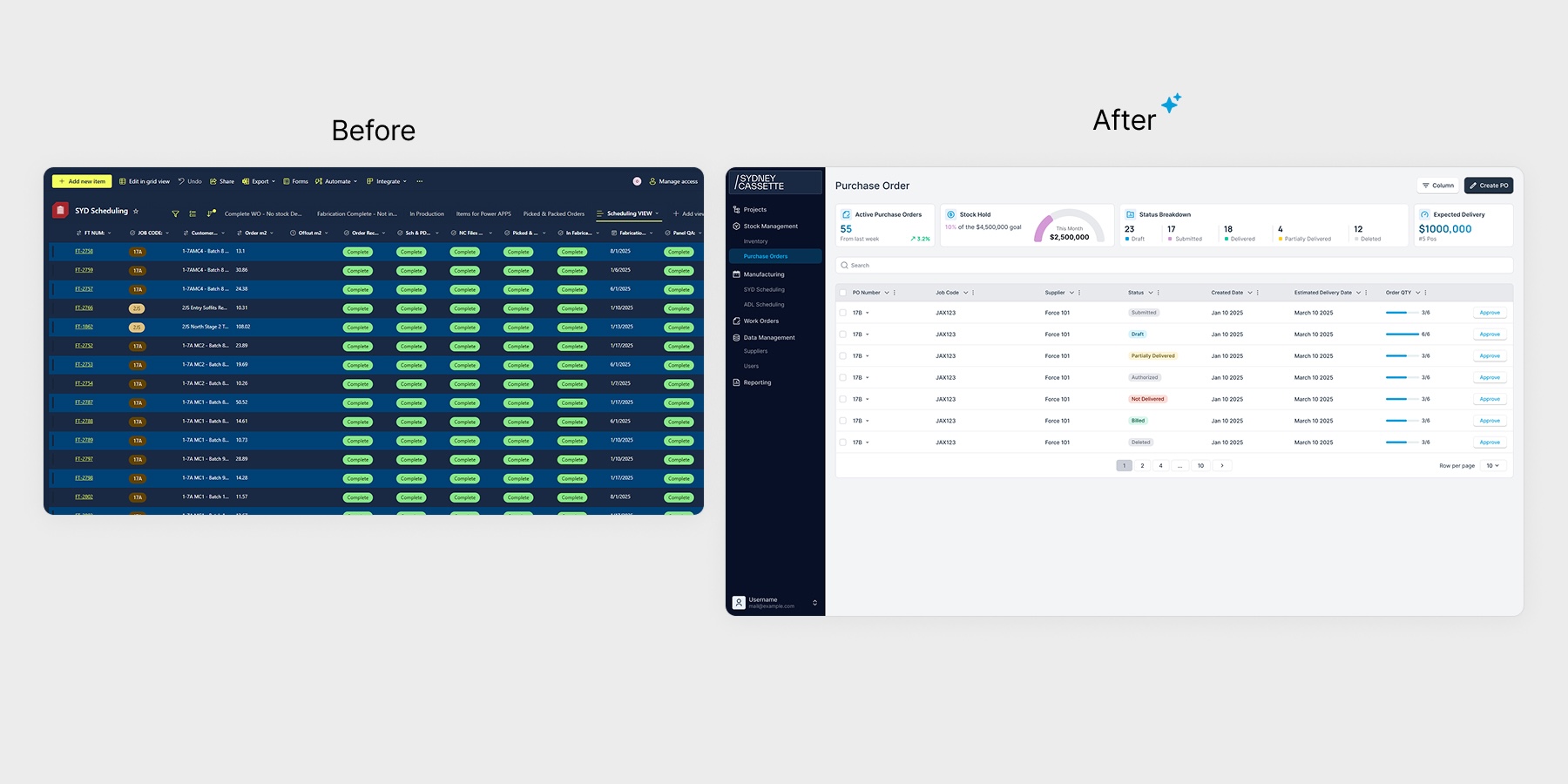This screenshot has height=784, width=1568.
Task: Click the Reporting sidebar icon
Action: point(737,382)
